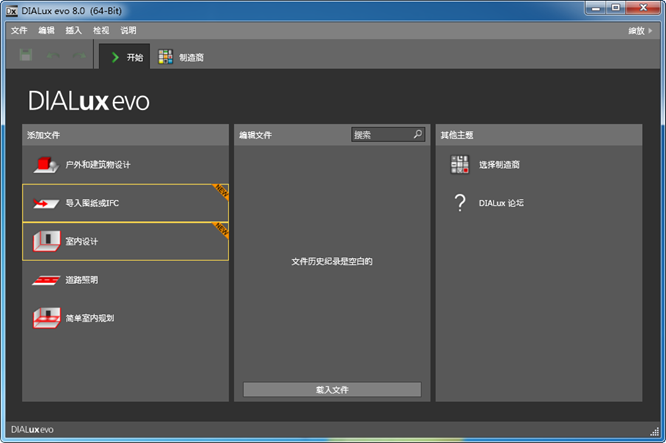Image resolution: width=666 pixels, height=443 pixels.
Task: Click the DX application icon in title bar
Action: tap(12, 11)
